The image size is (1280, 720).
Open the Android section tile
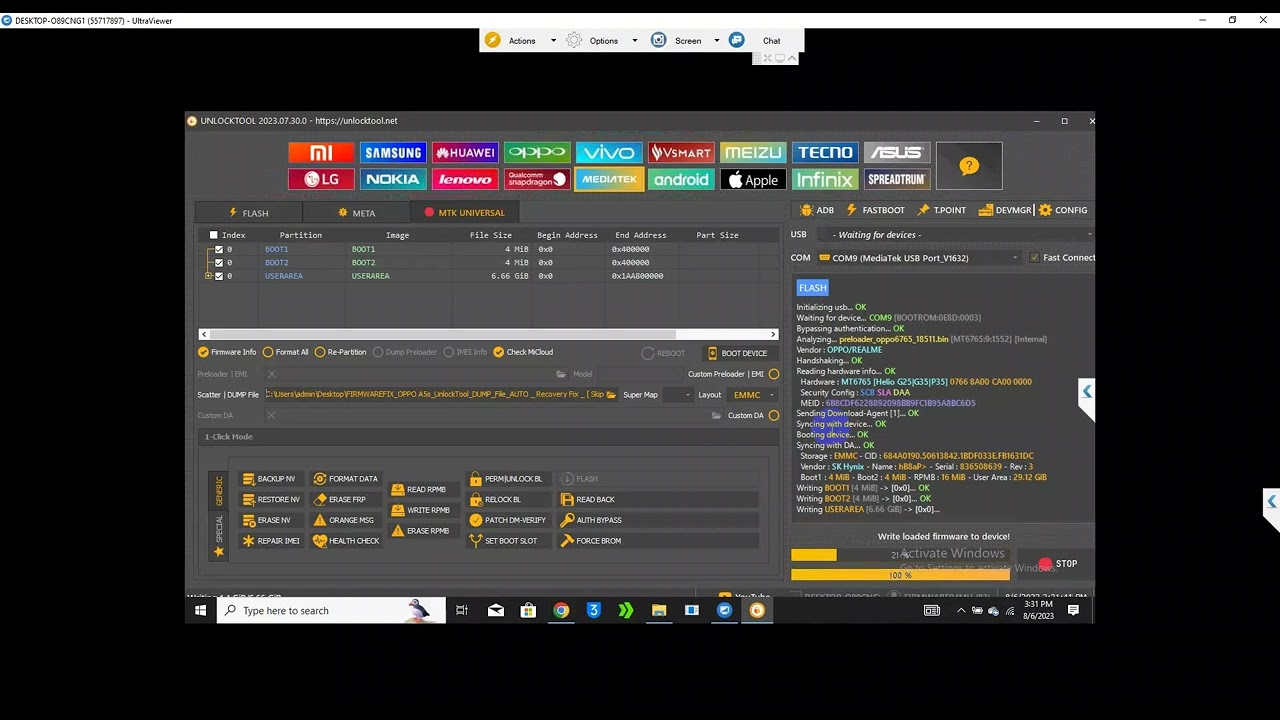pyautogui.click(x=681, y=180)
